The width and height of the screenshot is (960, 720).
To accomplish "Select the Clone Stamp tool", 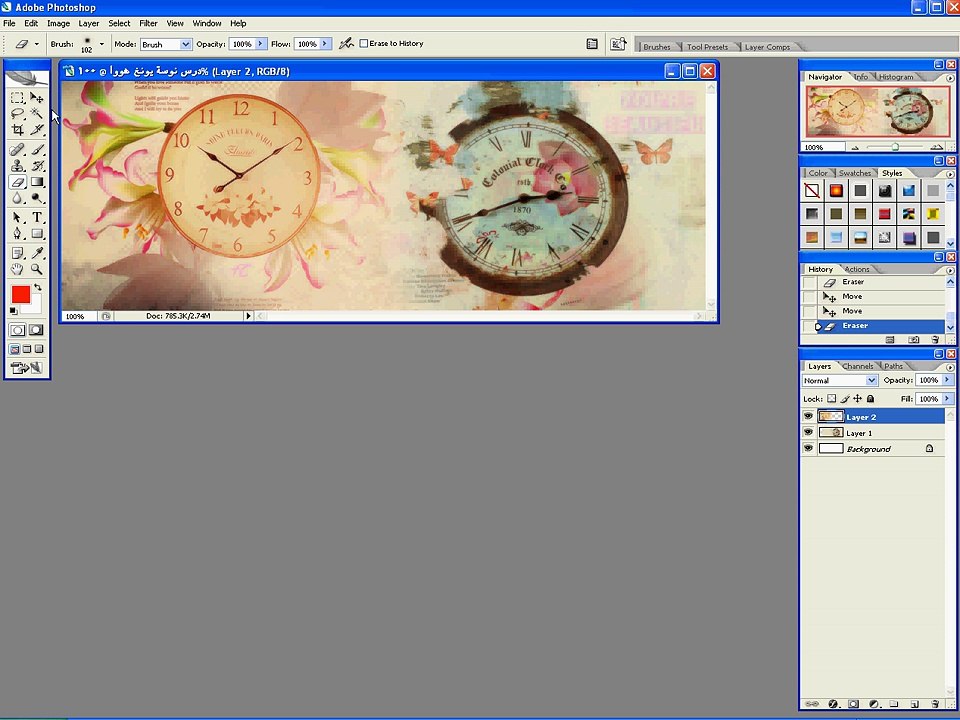I will (17, 165).
